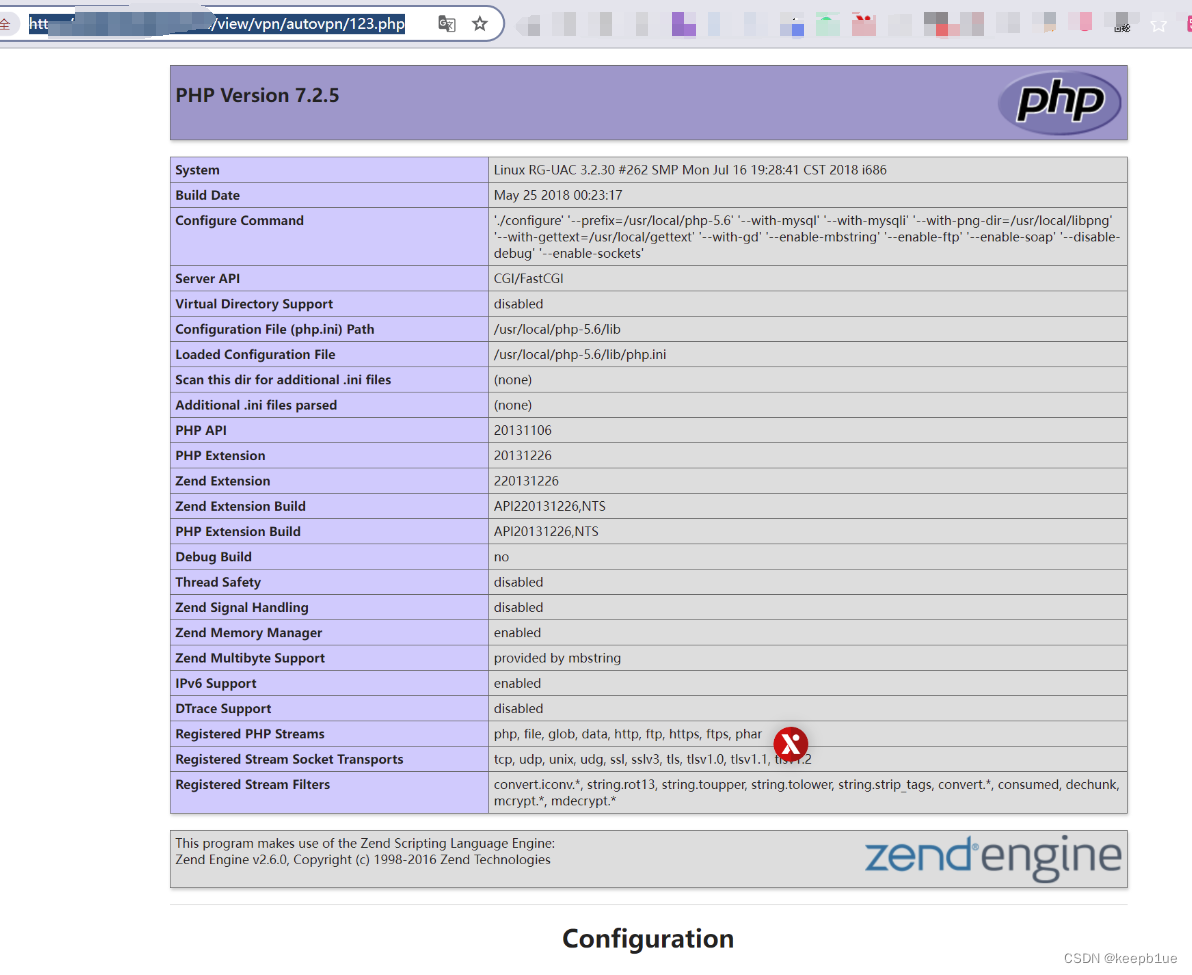Select the 'Zend Multibyte Support' label
The height and width of the screenshot is (975, 1192).
[x=250, y=658]
